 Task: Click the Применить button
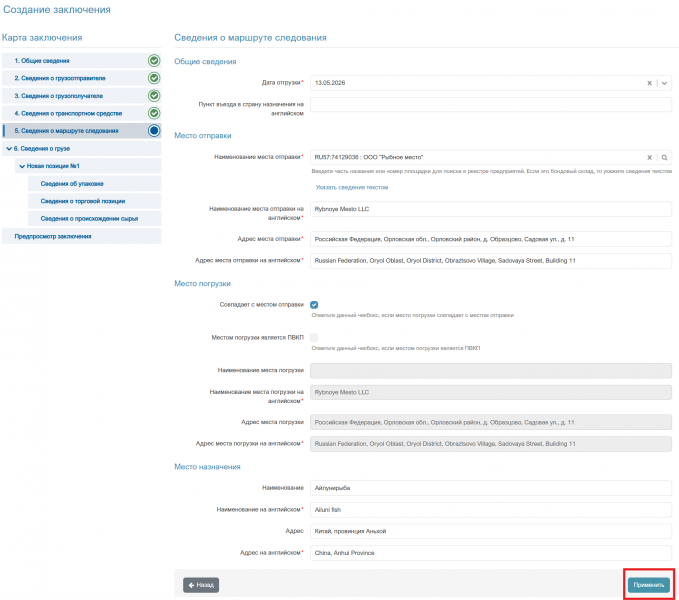[x=649, y=585]
